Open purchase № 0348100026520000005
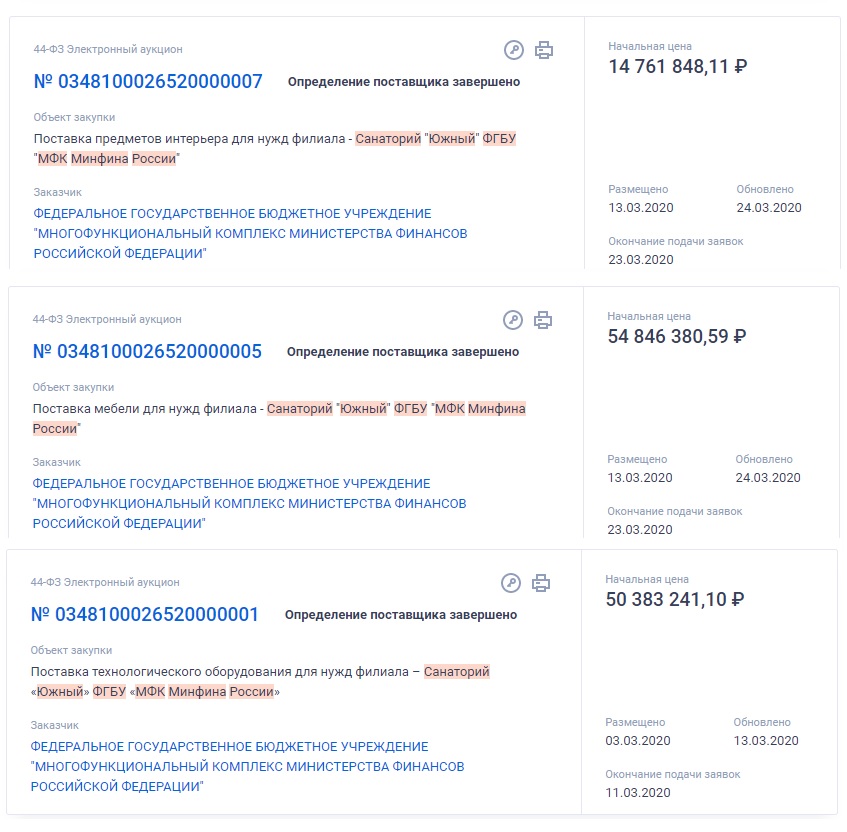This screenshot has width=847, height=832. click(147, 352)
